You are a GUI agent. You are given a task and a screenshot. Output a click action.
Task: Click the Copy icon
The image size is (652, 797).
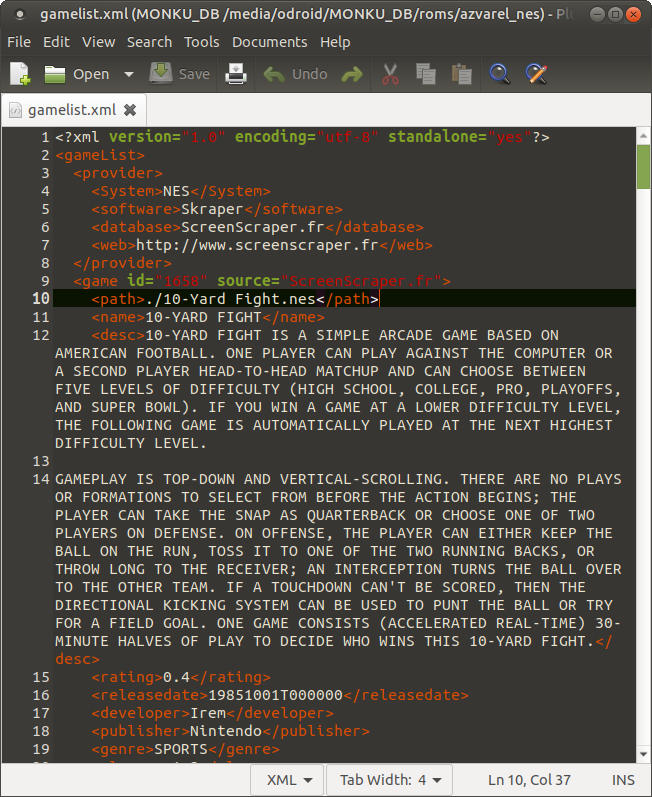coord(425,74)
